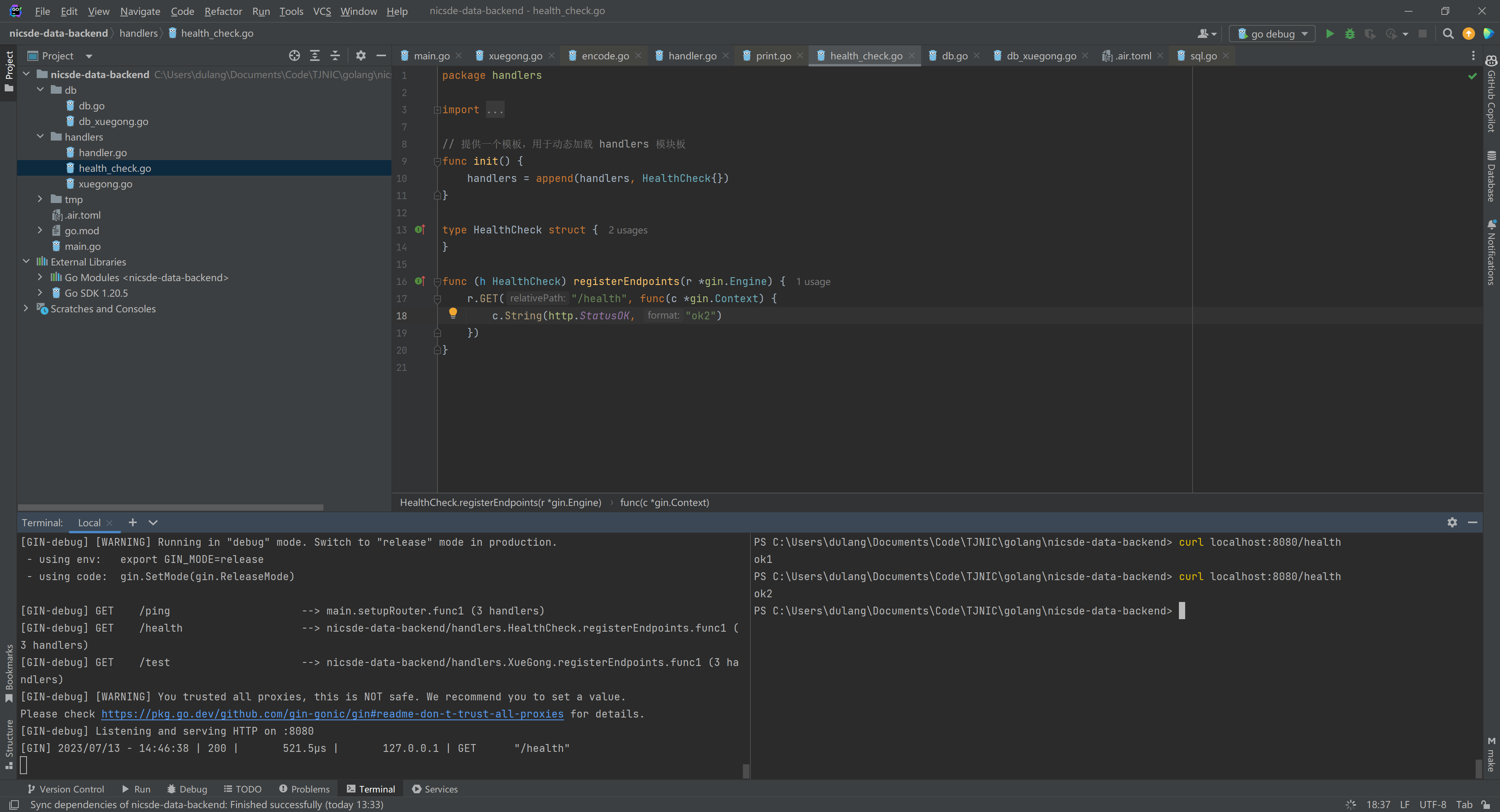Screen dimensions: 1500x812
Task: Click the intention light bulb on line 18
Action: click(x=452, y=313)
